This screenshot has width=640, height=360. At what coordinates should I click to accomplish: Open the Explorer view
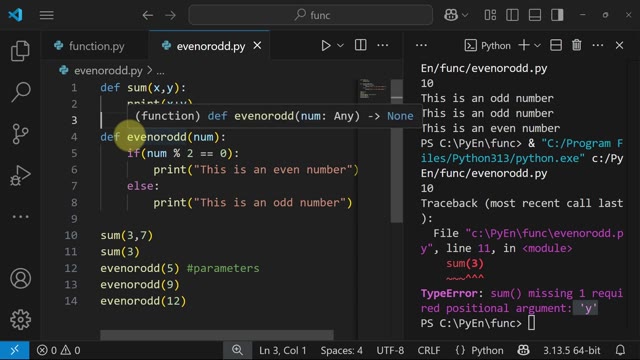pos(20,51)
